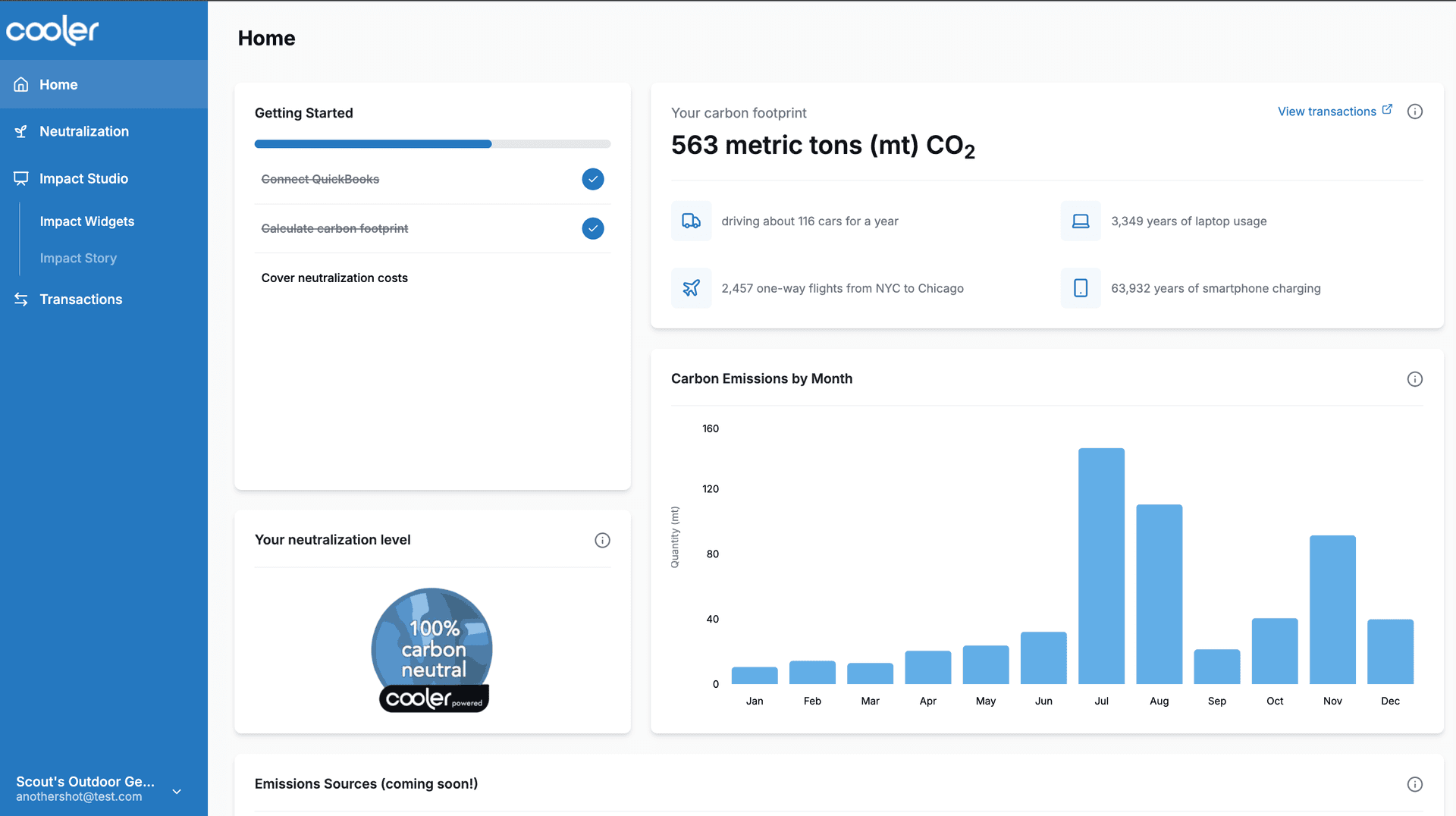Select Cover neutralization costs step

click(334, 278)
